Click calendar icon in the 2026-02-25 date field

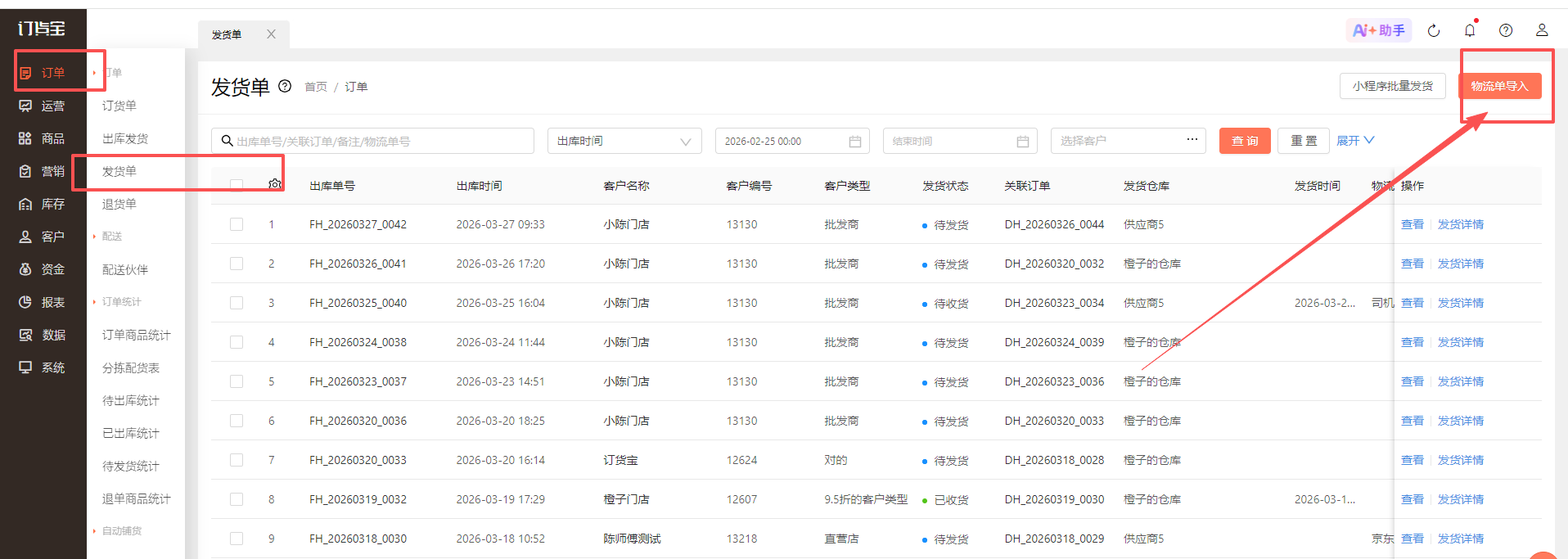coord(855,142)
